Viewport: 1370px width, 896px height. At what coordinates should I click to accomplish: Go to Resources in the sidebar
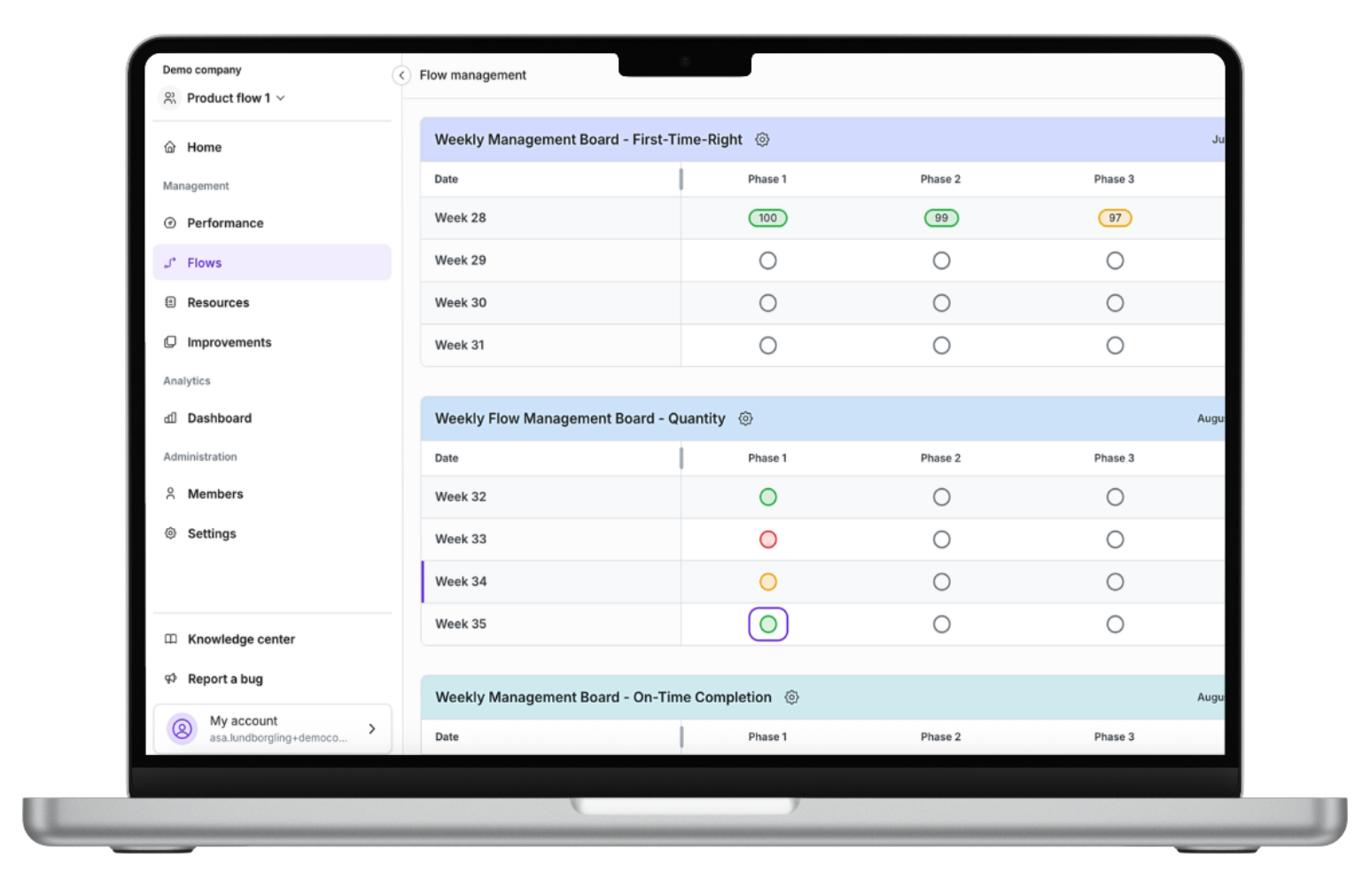pyautogui.click(x=218, y=303)
